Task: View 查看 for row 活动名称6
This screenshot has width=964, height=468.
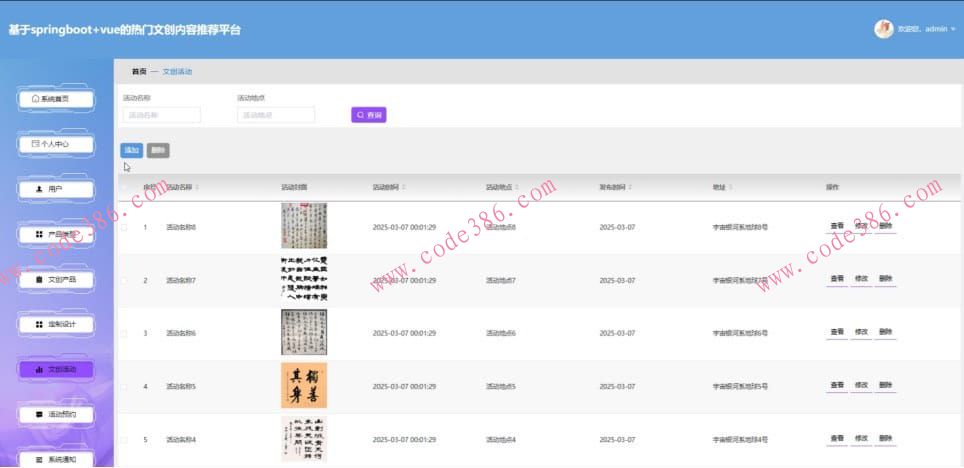Action: (837, 332)
